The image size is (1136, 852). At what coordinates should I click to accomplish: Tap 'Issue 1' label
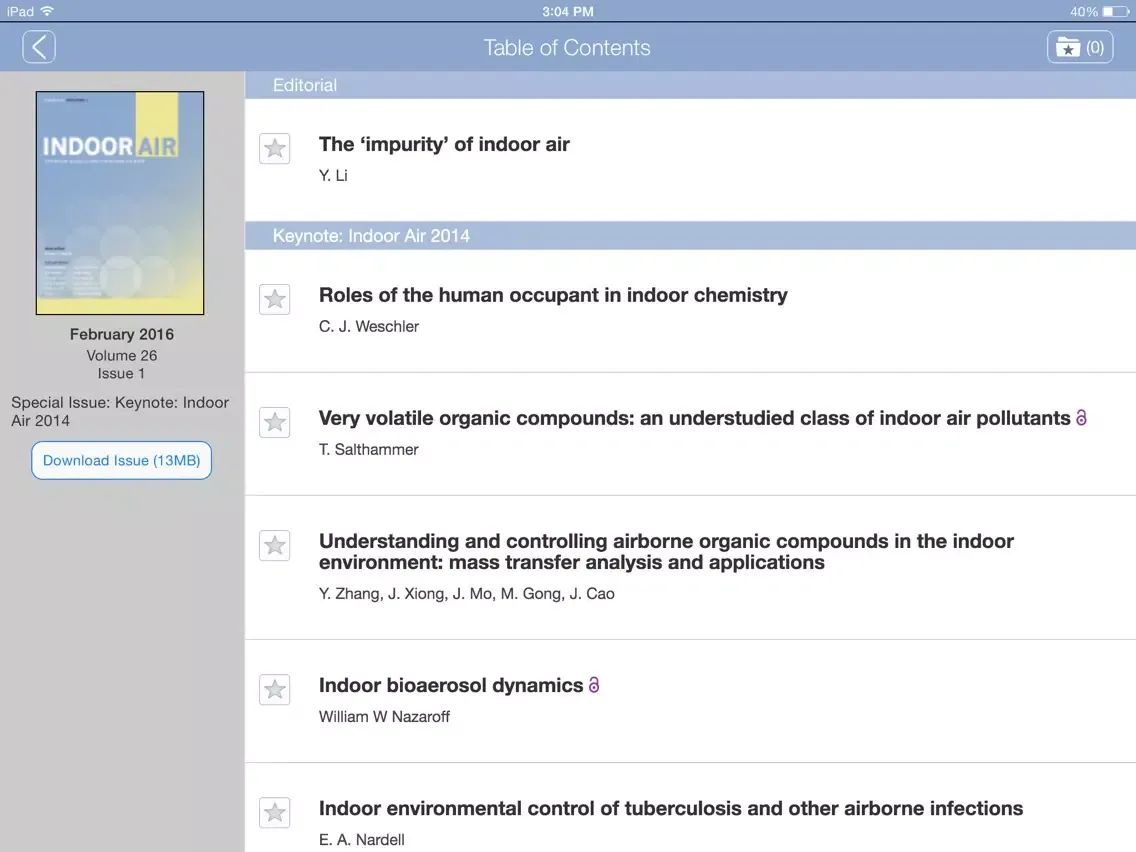122,374
